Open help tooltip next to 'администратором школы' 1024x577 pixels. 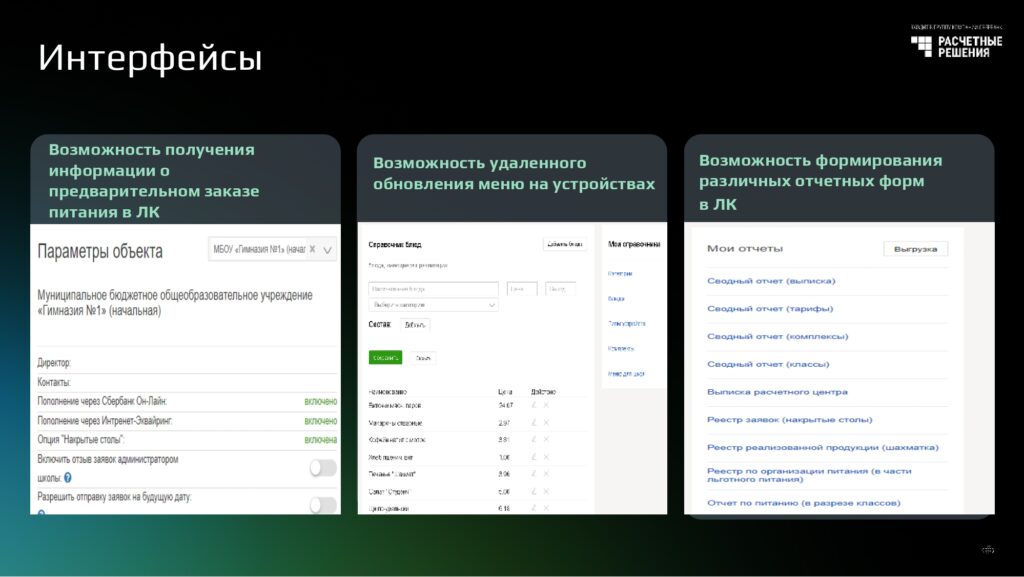click(68, 478)
